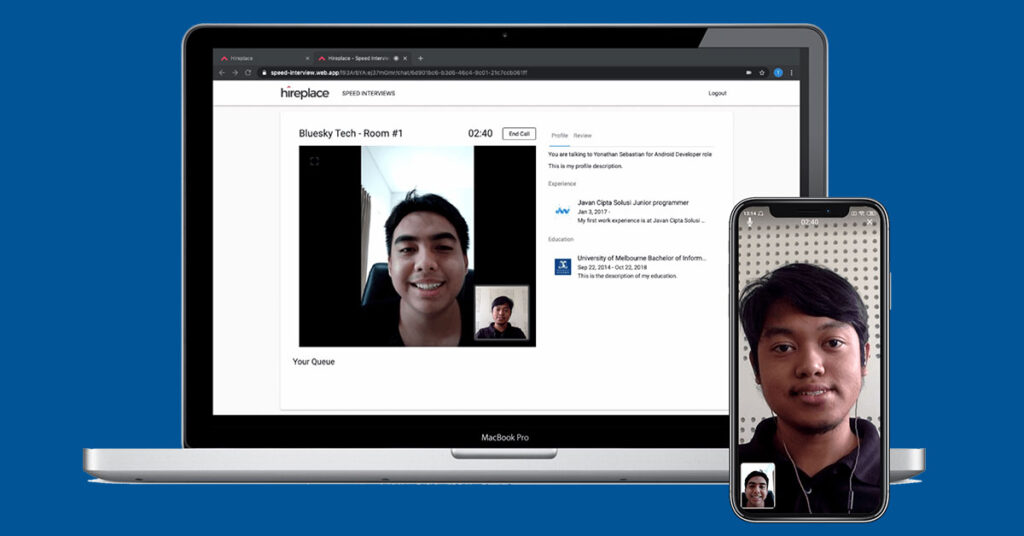
Task: Open the Chrome three-dot menu
Action: pyautogui.click(x=792, y=73)
